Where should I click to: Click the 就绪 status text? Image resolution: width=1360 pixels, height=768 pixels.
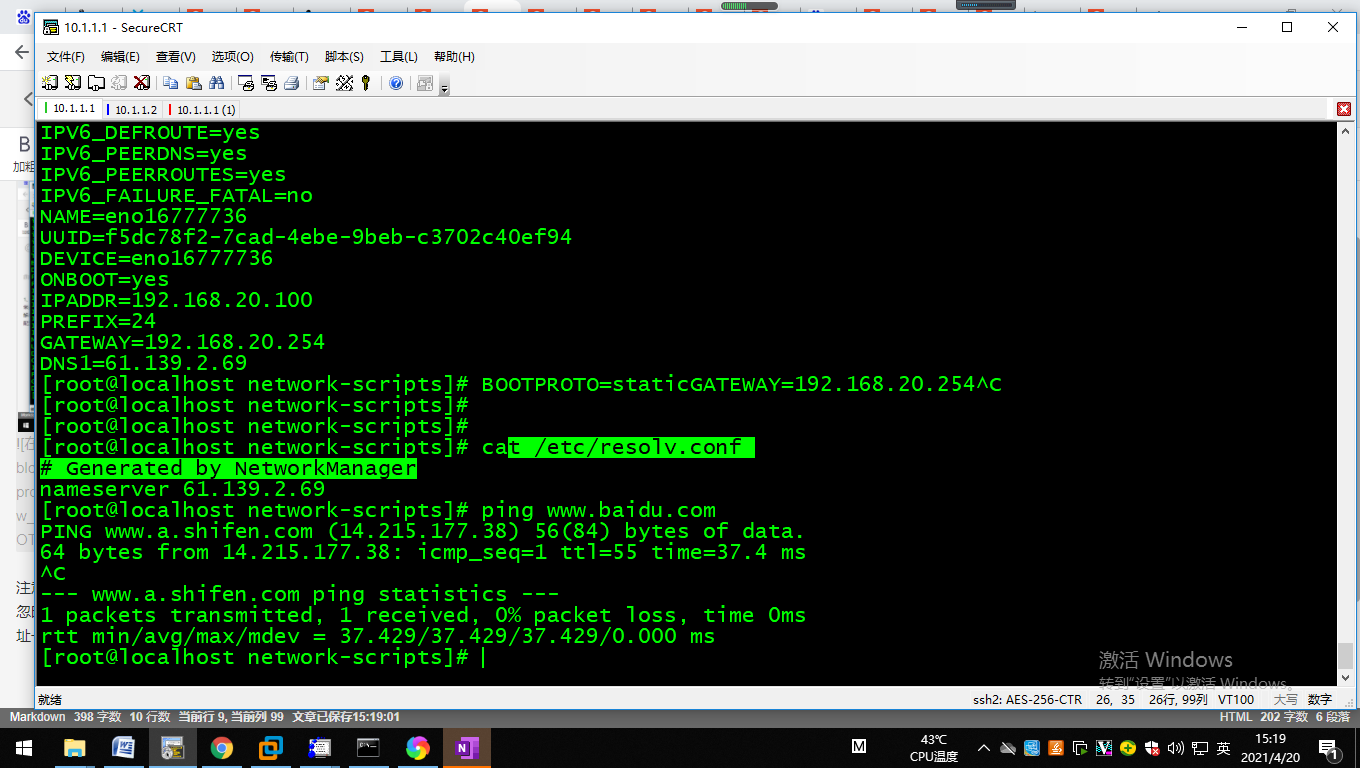pyautogui.click(x=49, y=700)
